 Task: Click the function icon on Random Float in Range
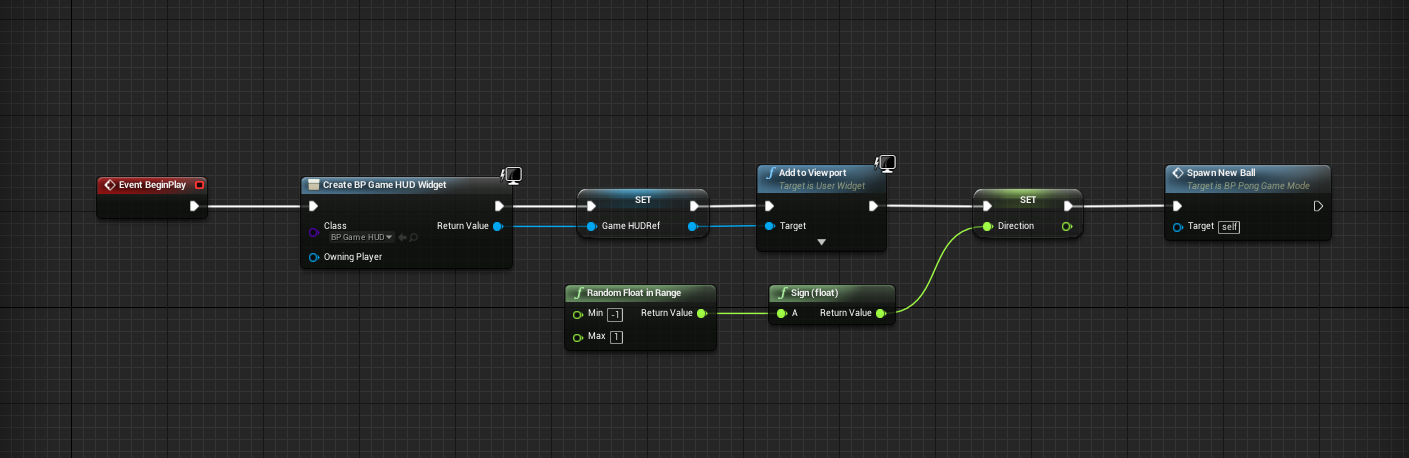coord(578,293)
